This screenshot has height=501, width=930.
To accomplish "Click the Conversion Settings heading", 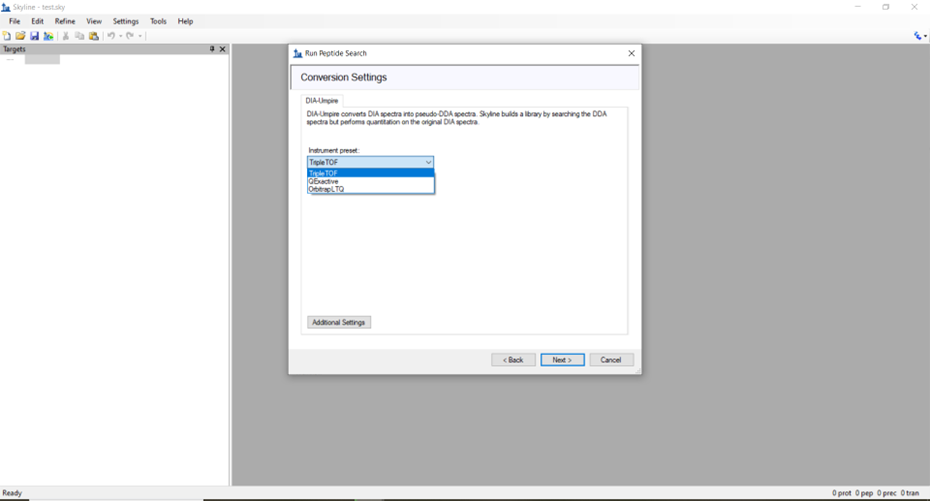I will pyautogui.click(x=343, y=78).
